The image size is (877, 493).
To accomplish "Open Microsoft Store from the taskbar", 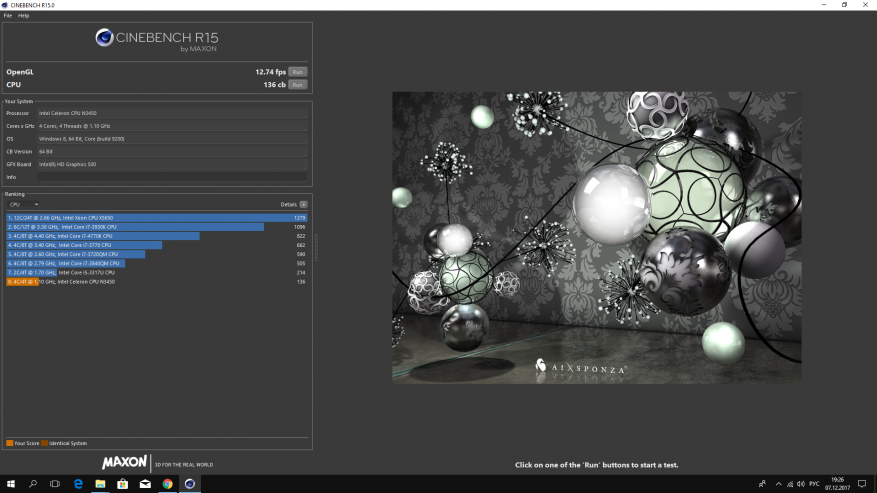I will click(123, 484).
